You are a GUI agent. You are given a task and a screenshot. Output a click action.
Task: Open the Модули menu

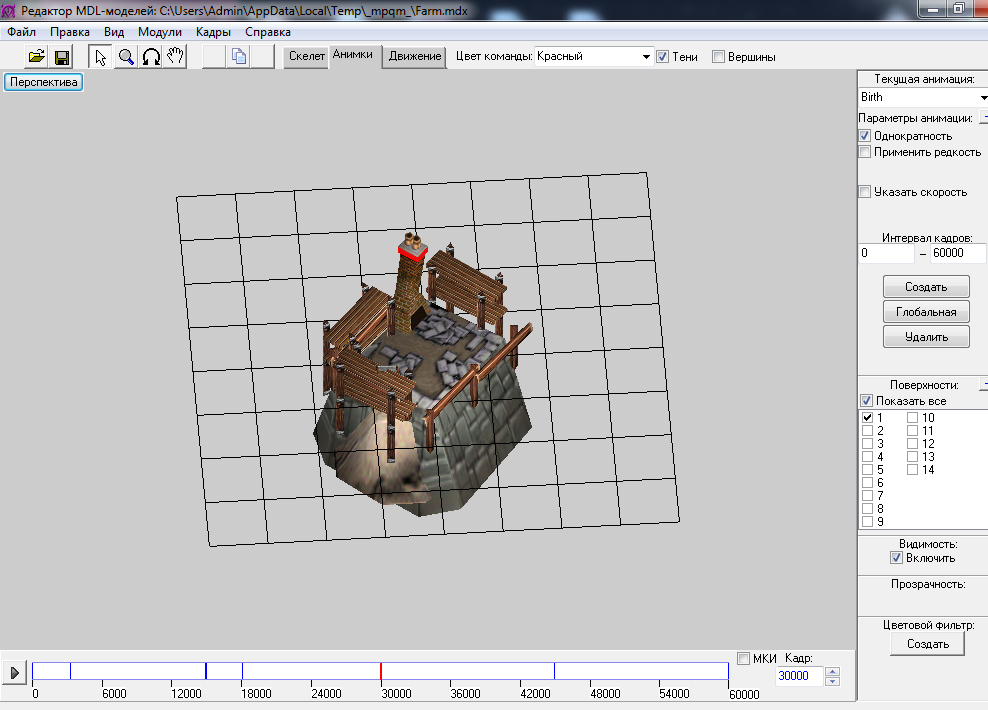(x=160, y=32)
